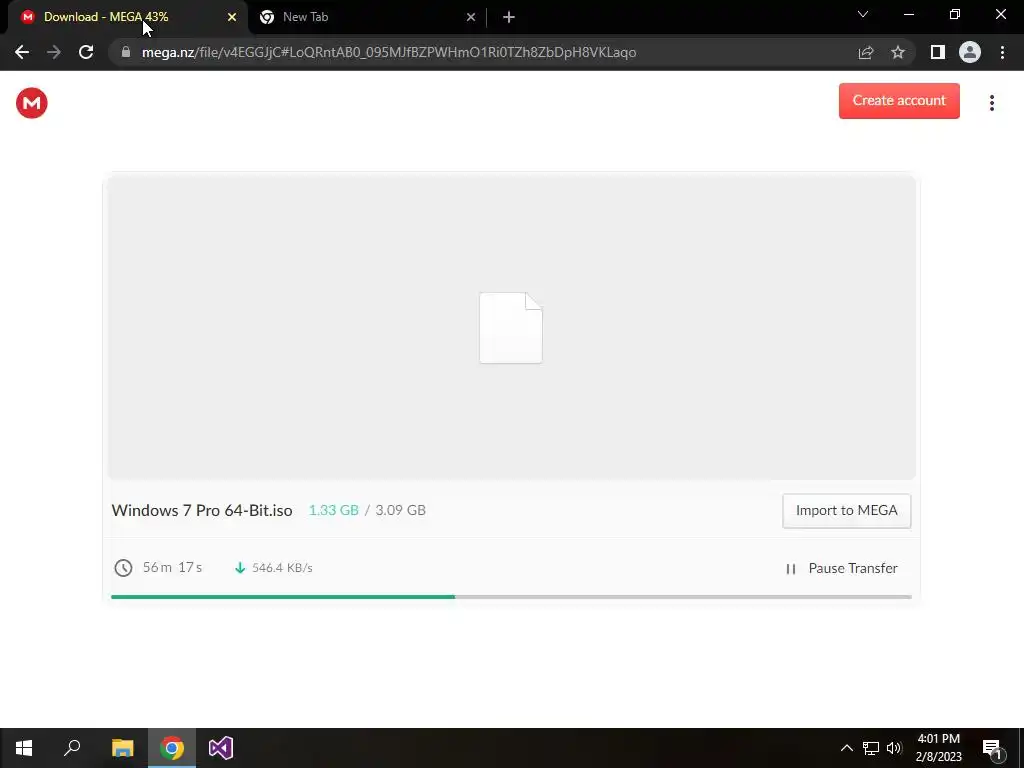Bookmark this page with star icon
This screenshot has height=768, width=1024.
898,52
